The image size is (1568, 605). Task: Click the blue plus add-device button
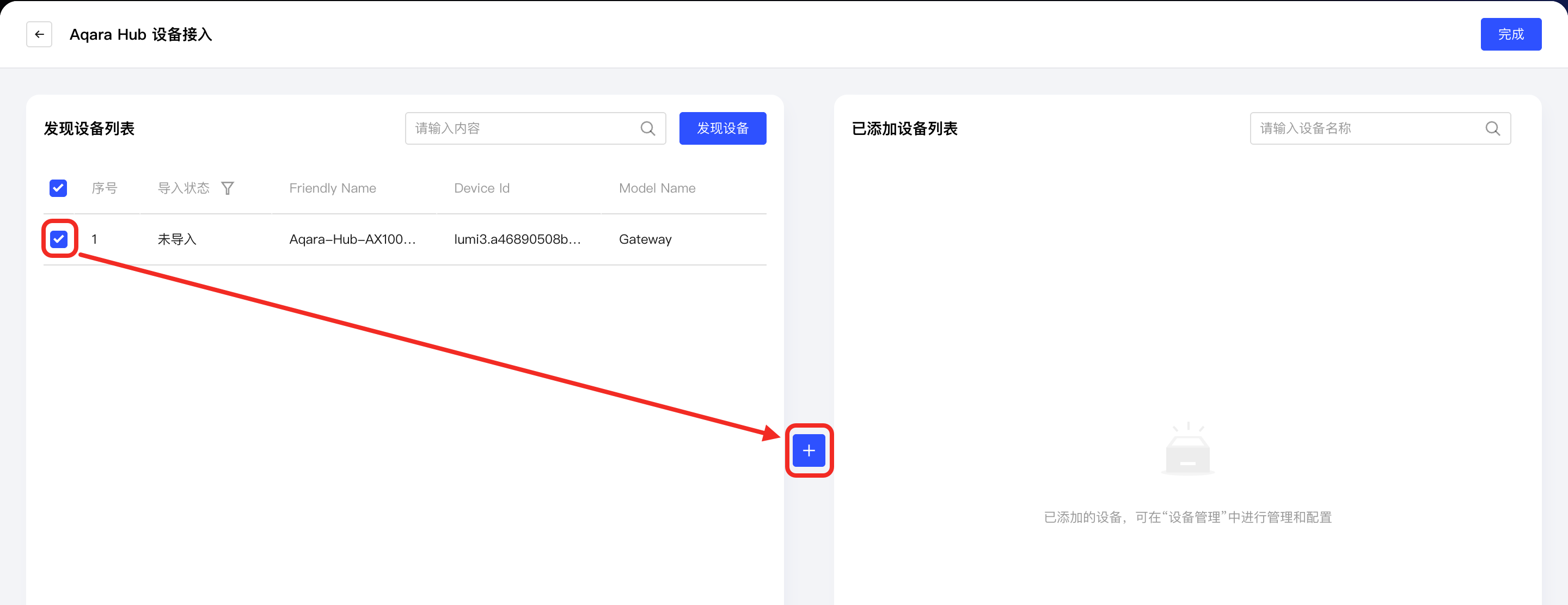[x=808, y=450]
